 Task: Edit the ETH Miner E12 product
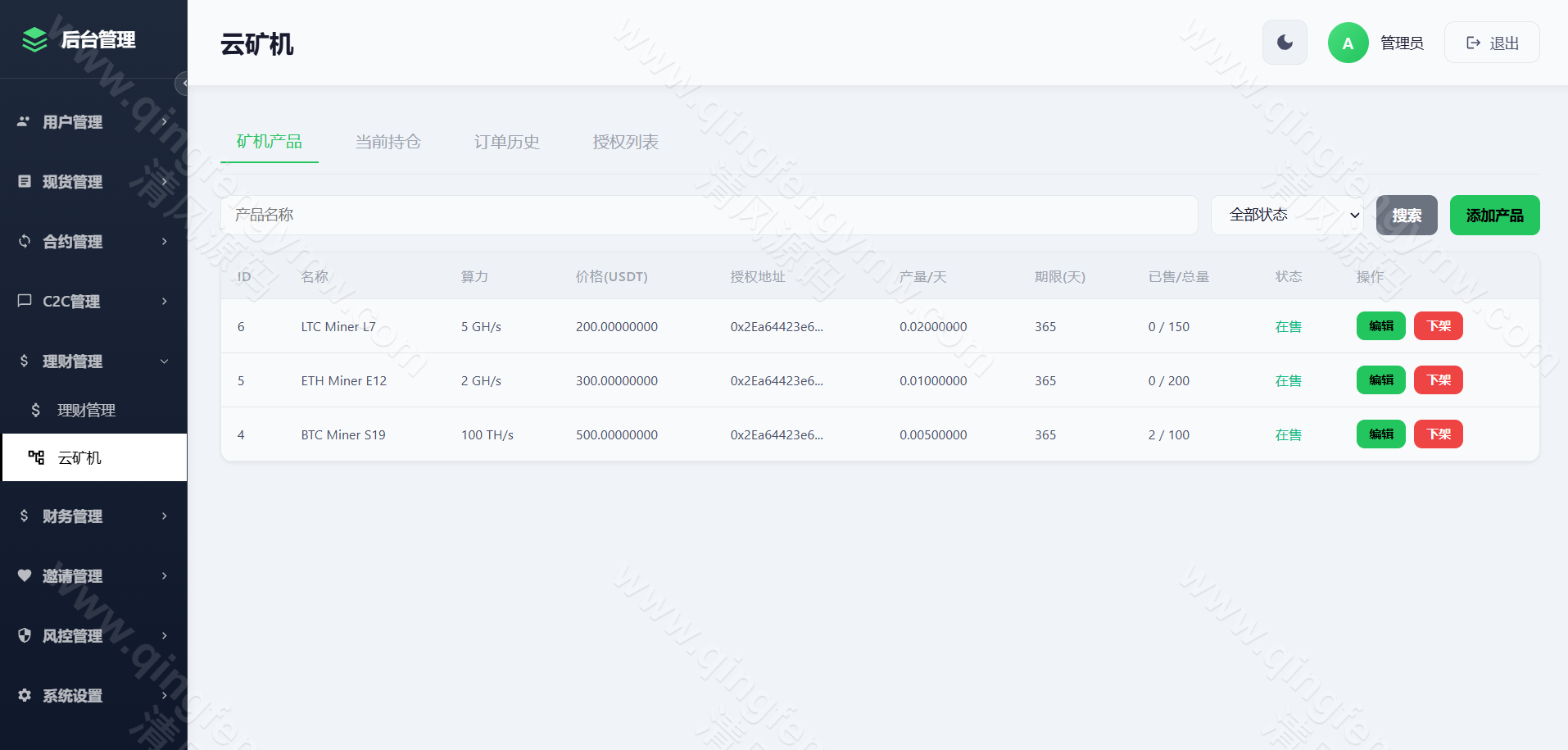(1381, 380)
